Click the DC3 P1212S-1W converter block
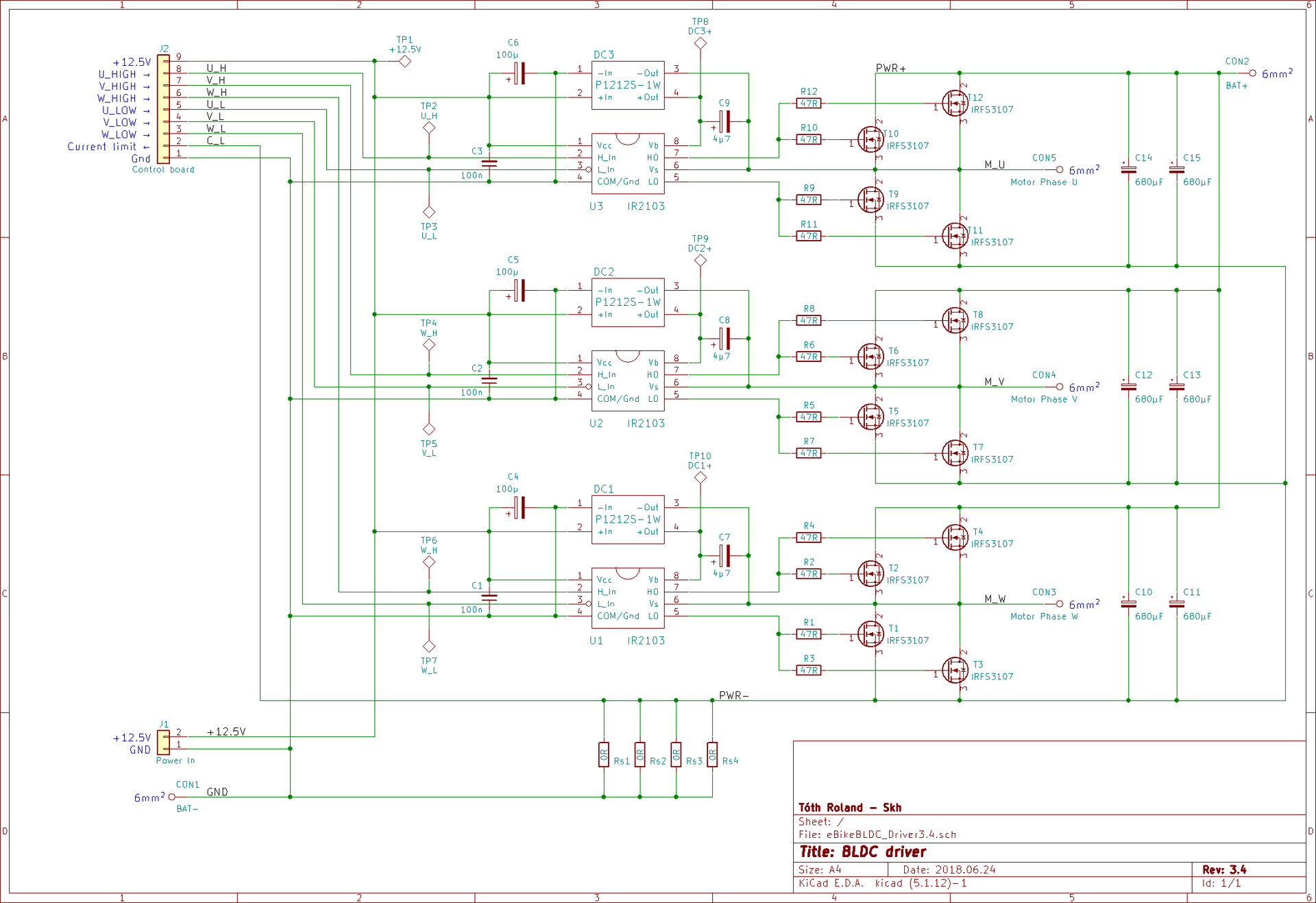The height and width of the screenshot is (903, 1316). point(628,85)
